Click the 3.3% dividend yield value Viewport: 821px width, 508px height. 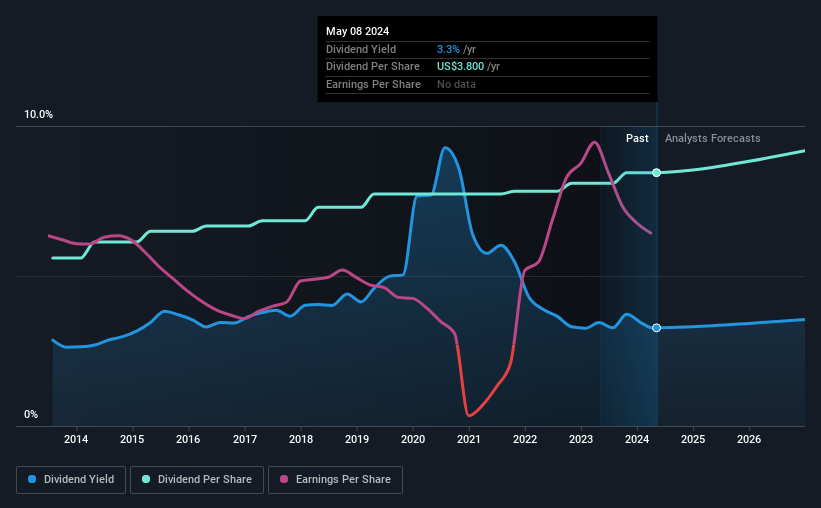coord(448,49)
